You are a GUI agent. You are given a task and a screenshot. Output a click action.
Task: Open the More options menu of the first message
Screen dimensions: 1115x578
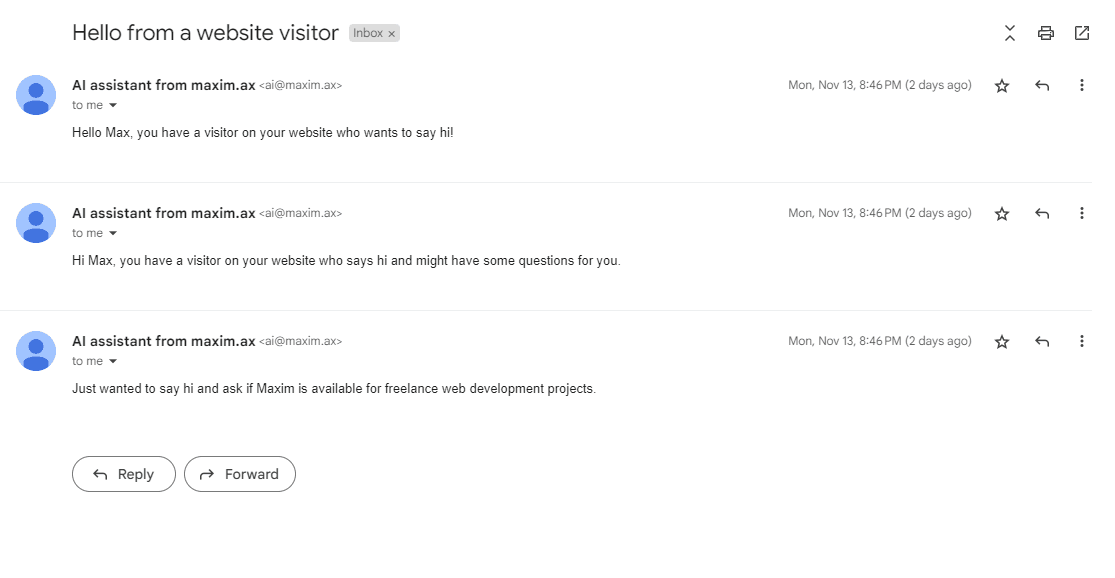1082,86
